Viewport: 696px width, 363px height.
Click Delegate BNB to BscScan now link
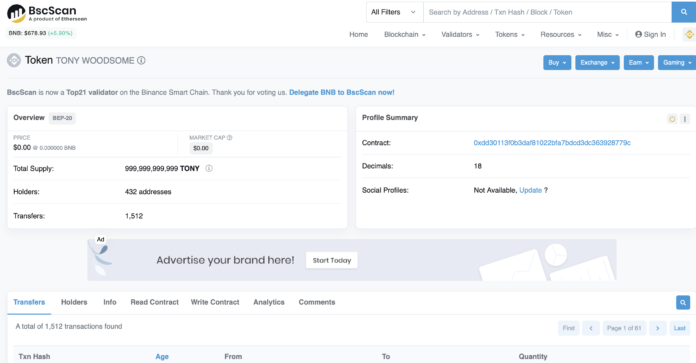click(342, 92)
